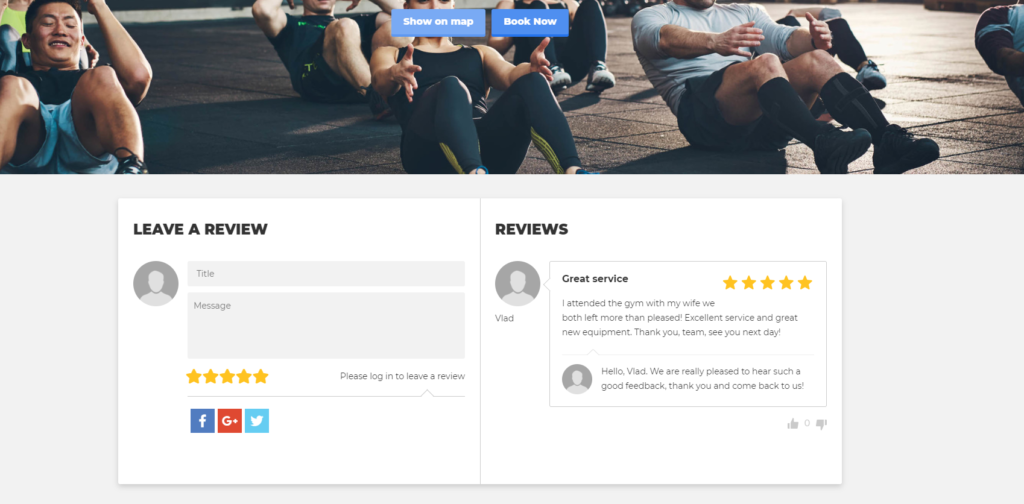Click the fifth star of Vlad's rating
Viewport: 1024px width, 504px height.
pos(805,283)
